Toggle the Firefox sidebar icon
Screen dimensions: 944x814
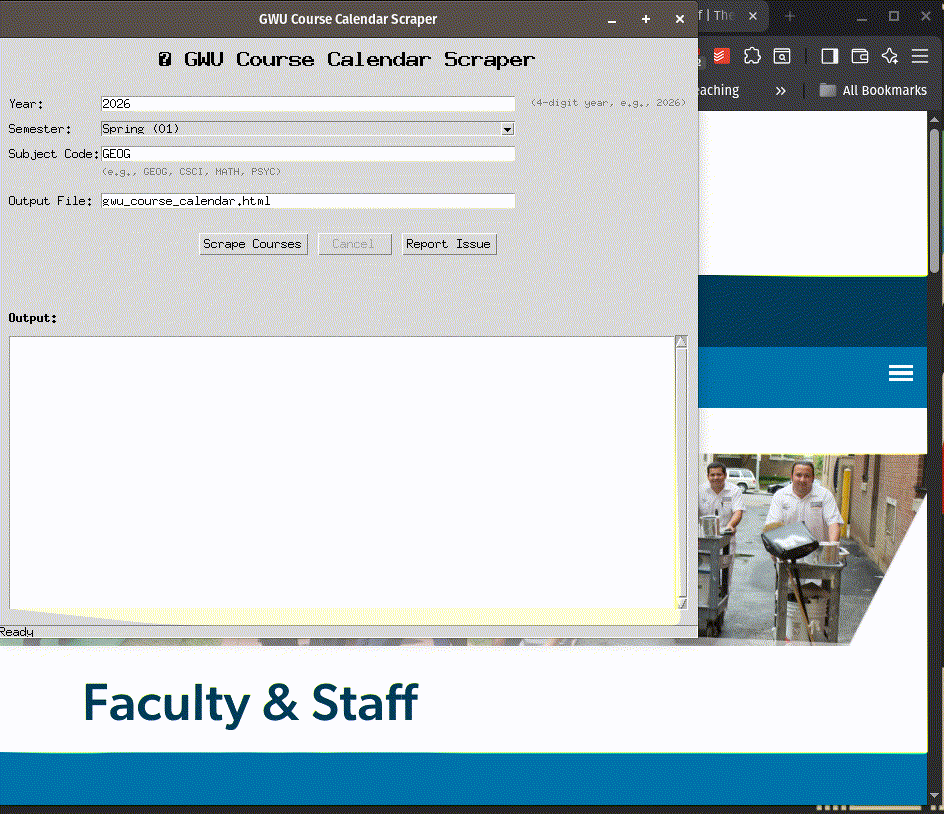(829, 56)
